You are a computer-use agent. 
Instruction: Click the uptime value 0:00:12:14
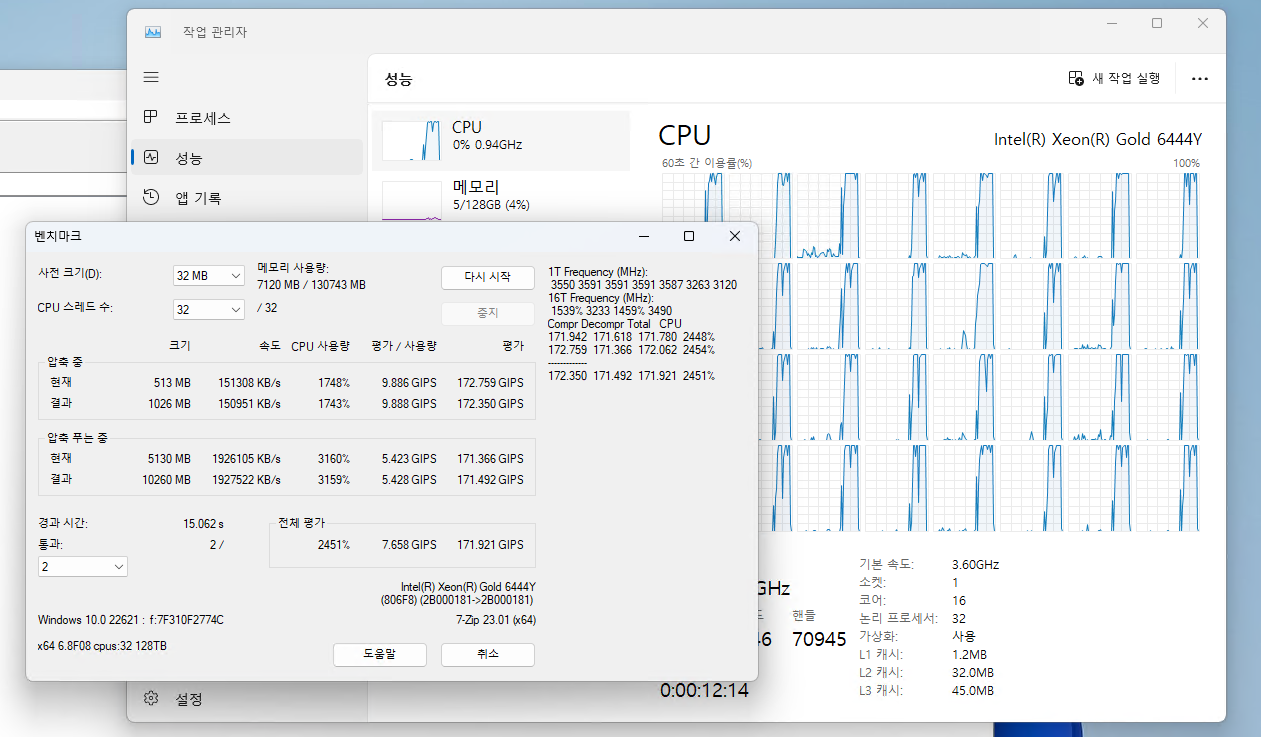coord(704,690)
